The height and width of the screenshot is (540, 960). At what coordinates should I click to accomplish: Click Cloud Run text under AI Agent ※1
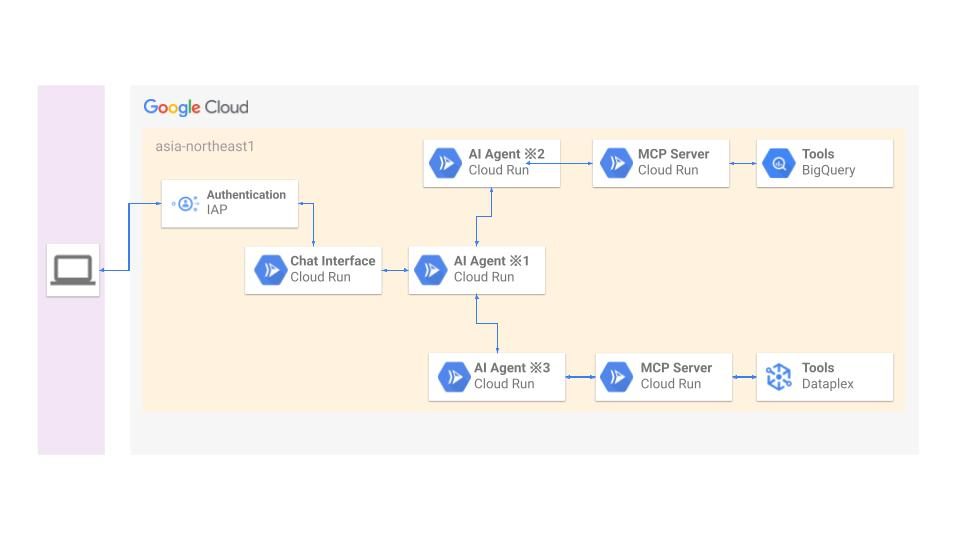[484, 277]
